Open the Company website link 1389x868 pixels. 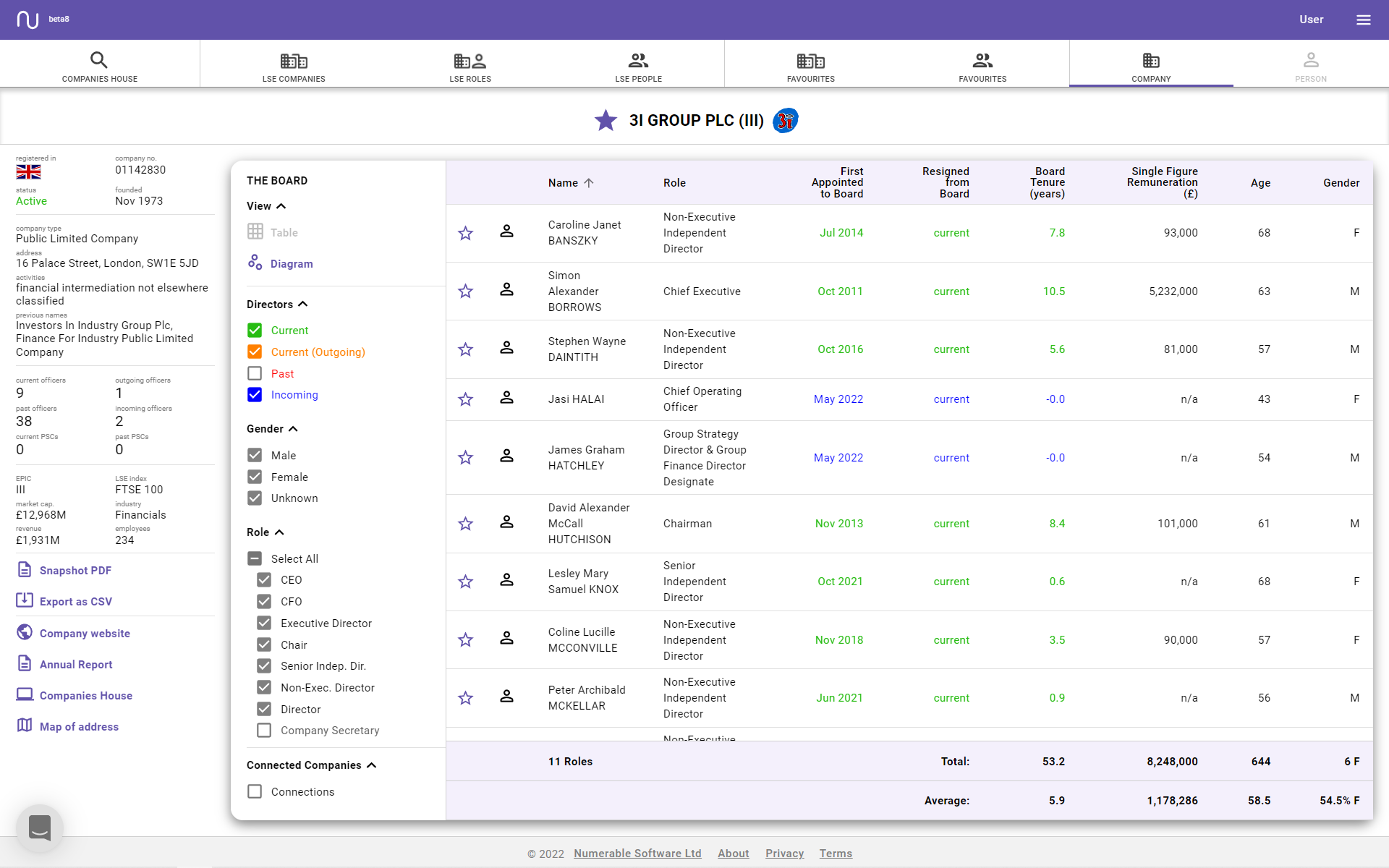click(x=74, y=633)
